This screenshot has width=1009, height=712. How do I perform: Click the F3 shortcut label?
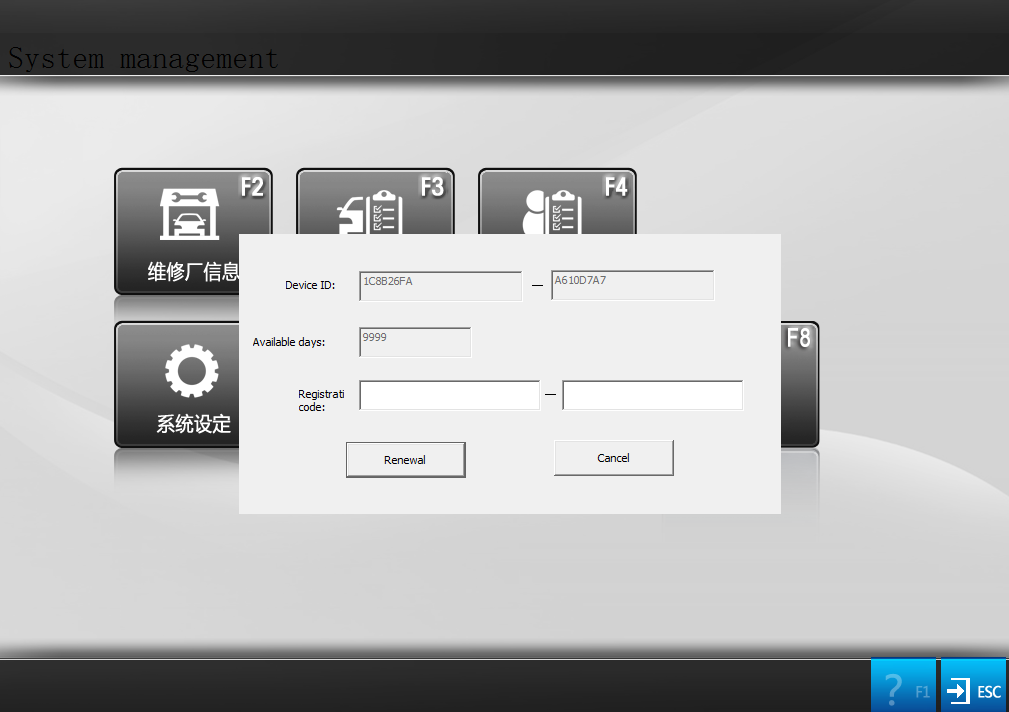tap(432, 187)
